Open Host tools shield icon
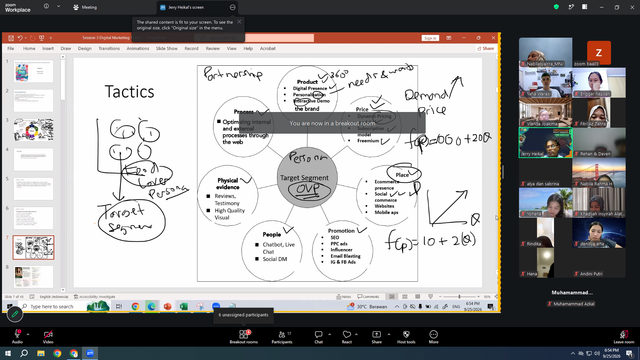Image resolution: width=640 pixels, height=360 pixels. (406, 334)
